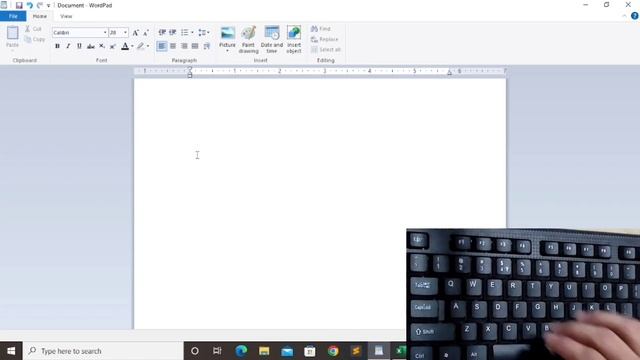640x360 pixels.
Task: Open the Paragraph settings dialog
Action: [x=207, y=46]
